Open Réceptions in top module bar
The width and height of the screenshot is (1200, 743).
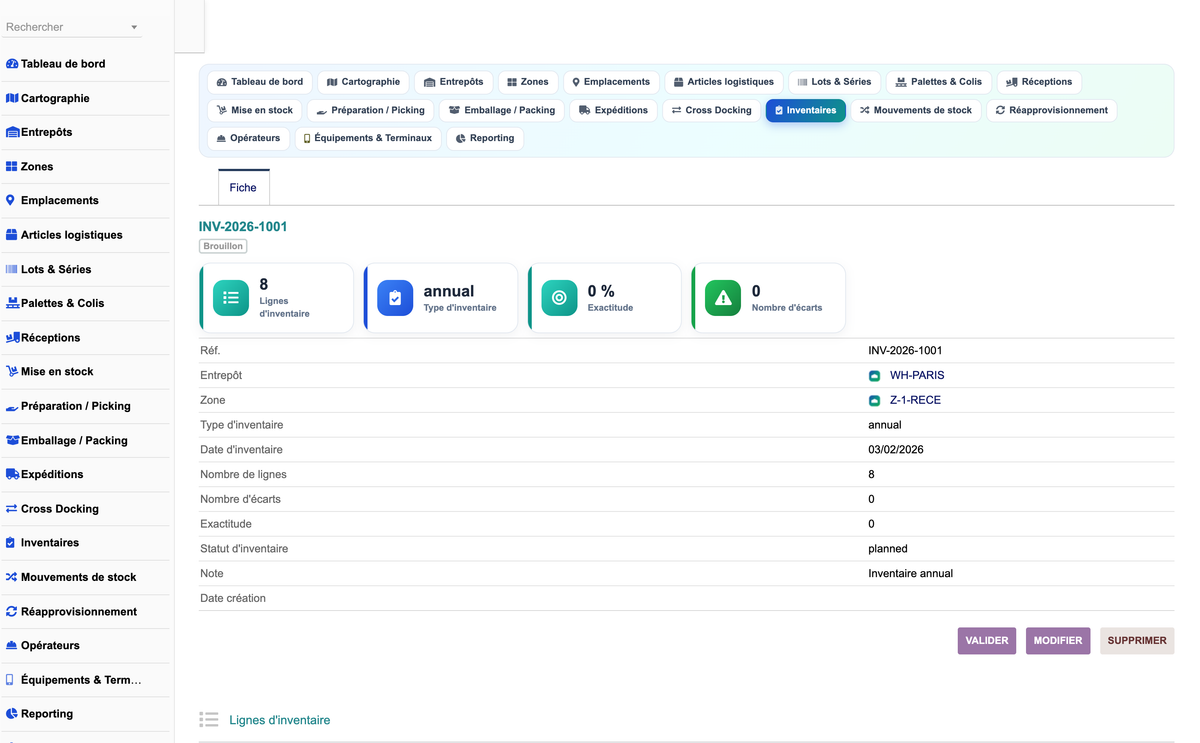coord(1039,82)
